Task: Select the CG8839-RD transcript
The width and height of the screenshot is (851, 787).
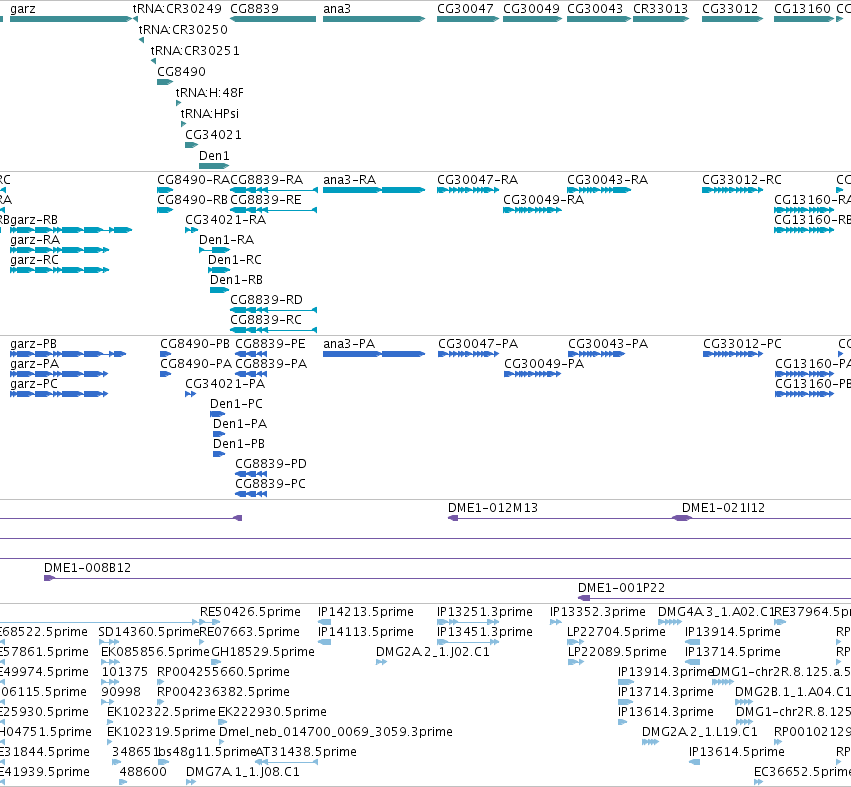Action: pyautogui.click(x=274, y=310)
